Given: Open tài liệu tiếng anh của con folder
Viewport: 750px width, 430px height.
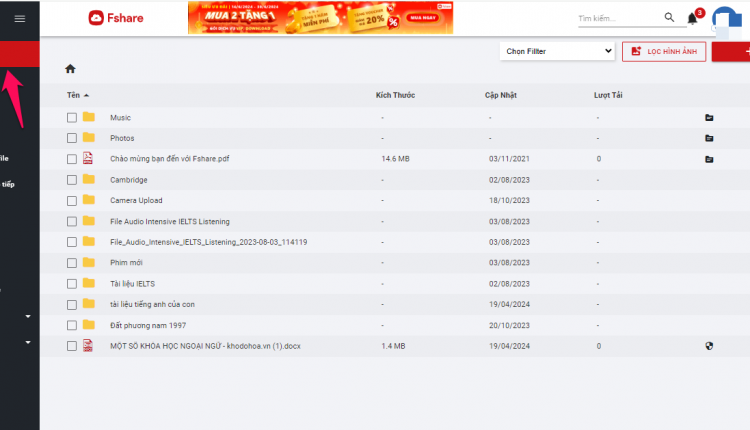Looking at the screenshot, I should (152, 304).
